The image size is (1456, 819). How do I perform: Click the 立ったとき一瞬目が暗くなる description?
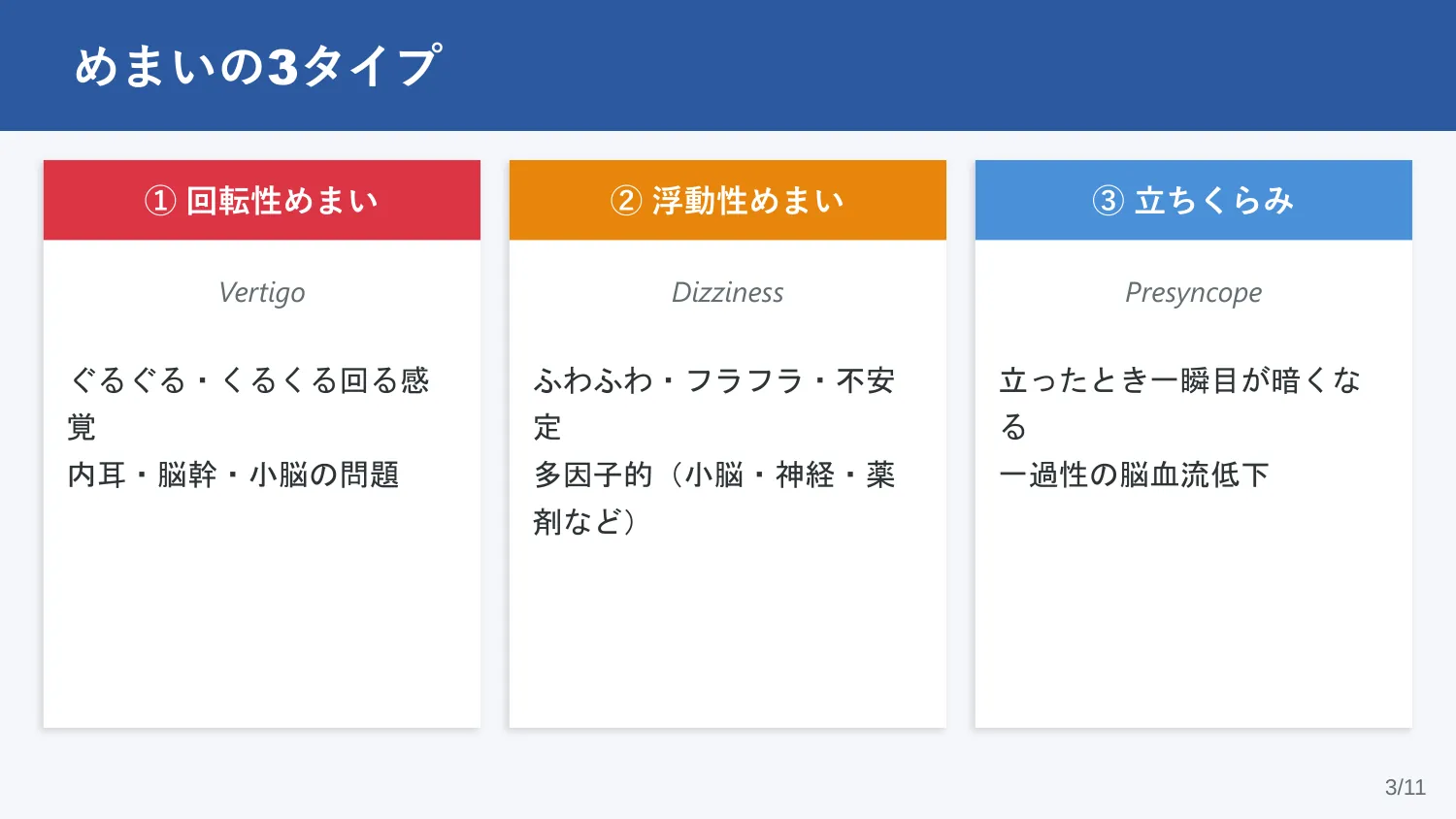pos(1180,404)
